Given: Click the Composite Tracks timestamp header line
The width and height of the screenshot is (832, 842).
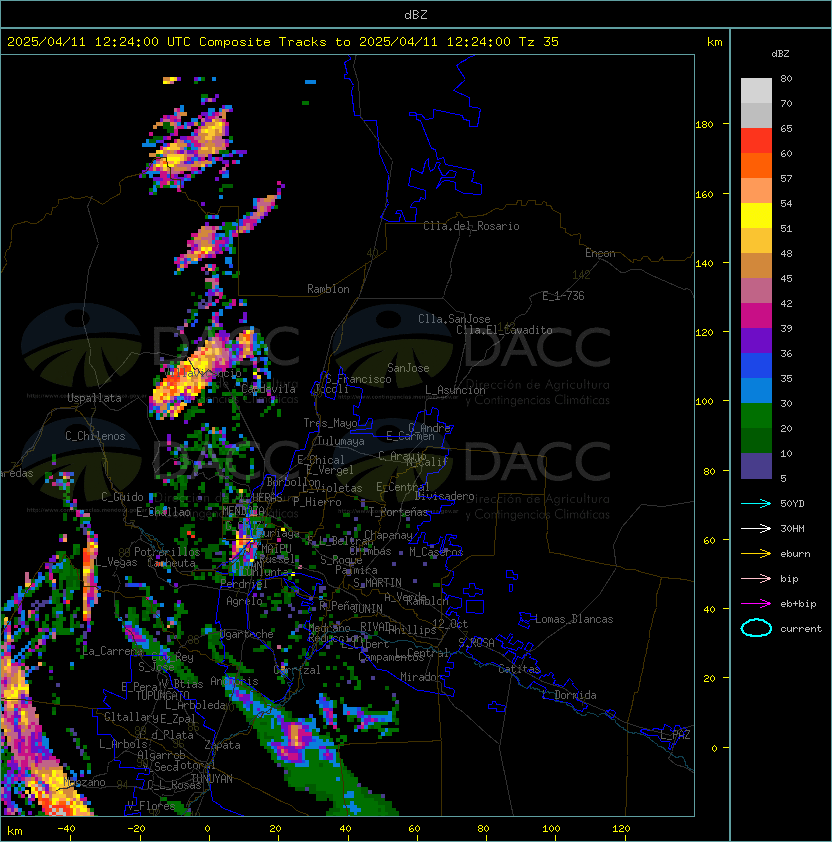Looking at the screenshot, I should [283, 42].
